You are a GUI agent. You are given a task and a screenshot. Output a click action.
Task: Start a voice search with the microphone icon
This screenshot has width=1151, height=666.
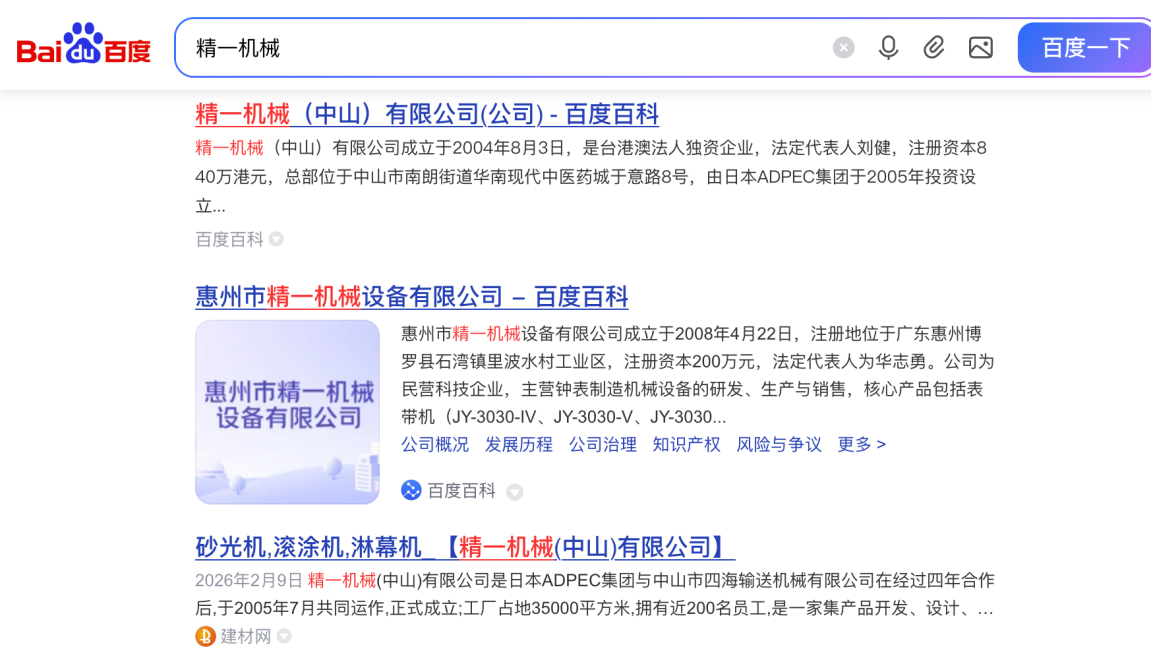[x=888, y=47]
